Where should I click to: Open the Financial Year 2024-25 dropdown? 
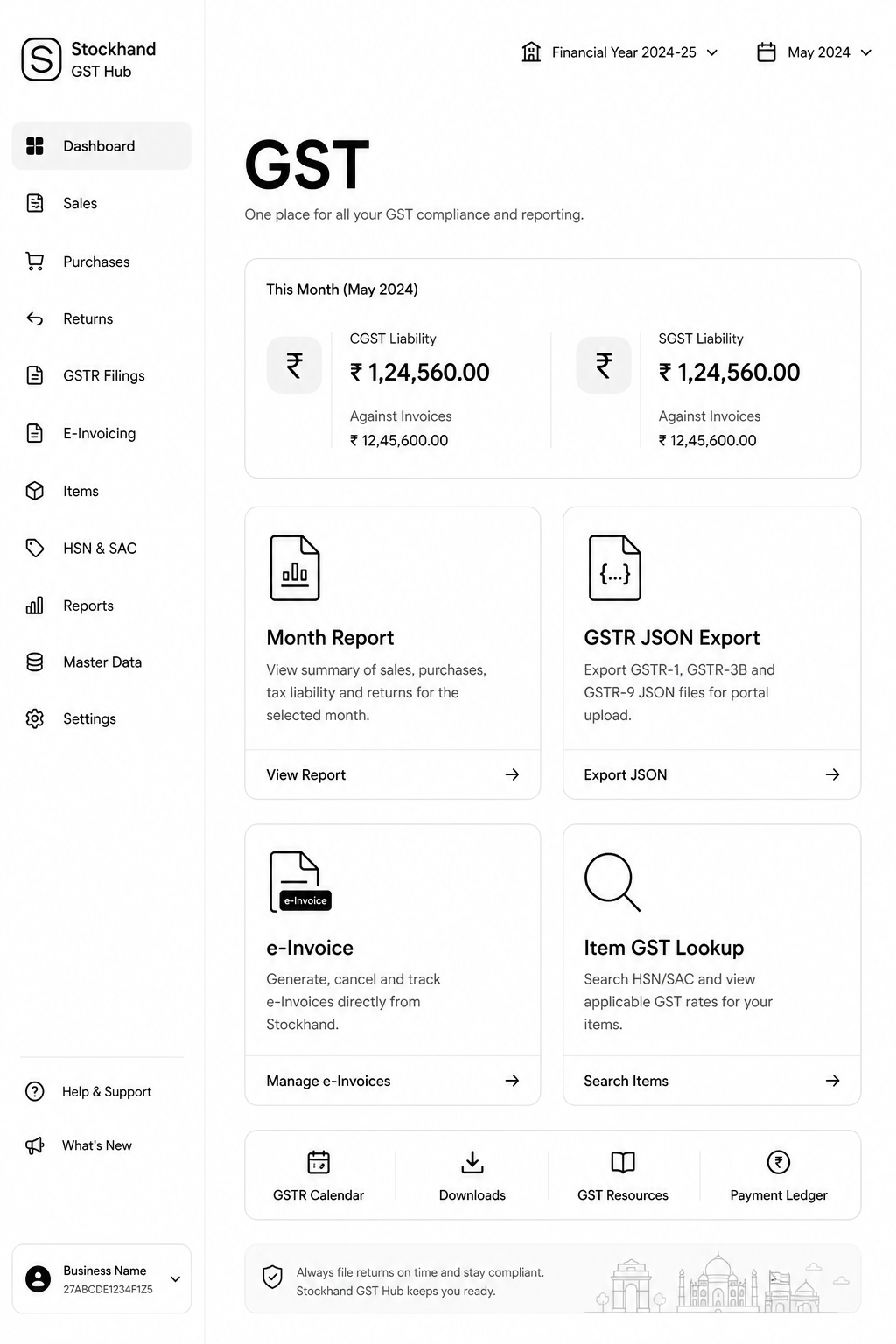(619, 52)
